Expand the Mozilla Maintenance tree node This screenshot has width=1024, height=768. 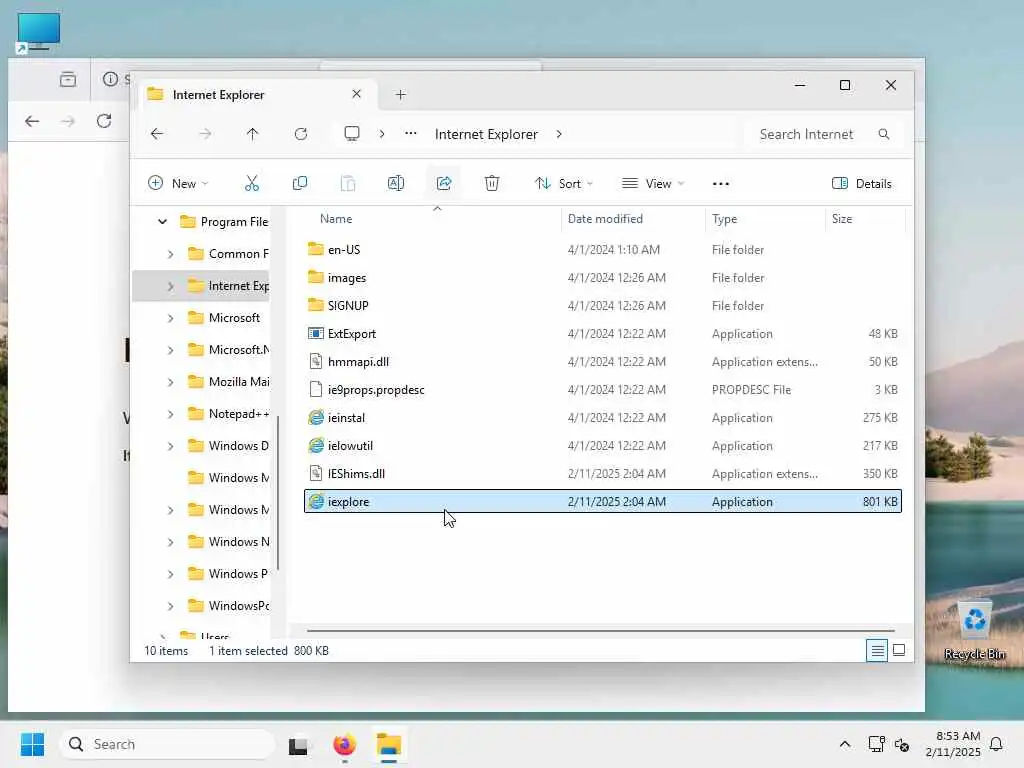coord(170,382)
